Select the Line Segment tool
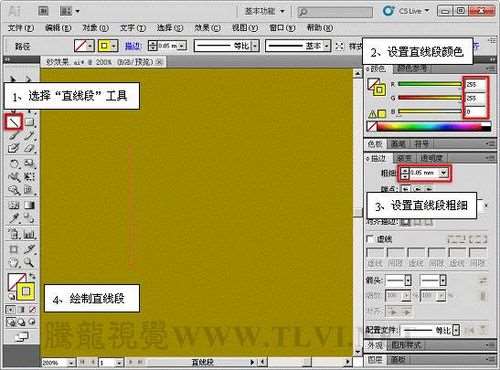This screenshot has width=500, height=370. click(14, 122)
